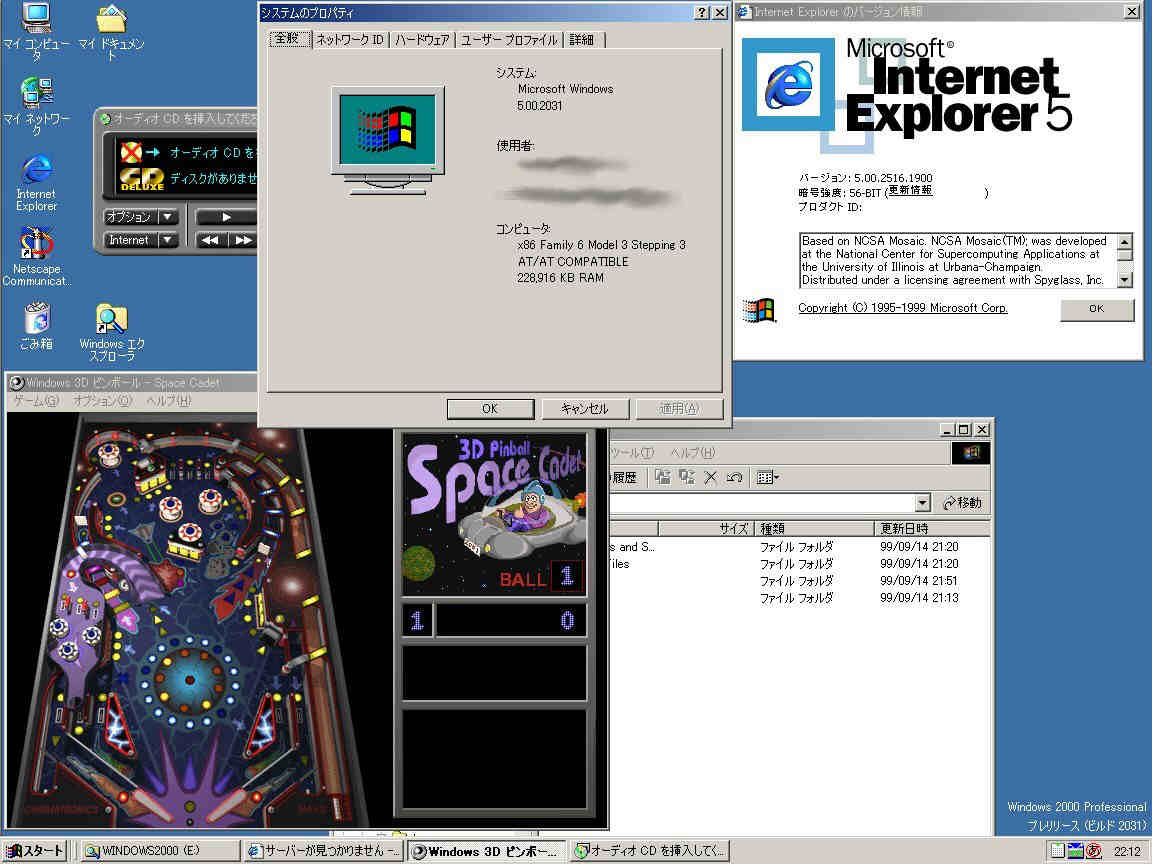
Task: Click the 更新情報 link in IE About
Action: [x=910, y=190]
